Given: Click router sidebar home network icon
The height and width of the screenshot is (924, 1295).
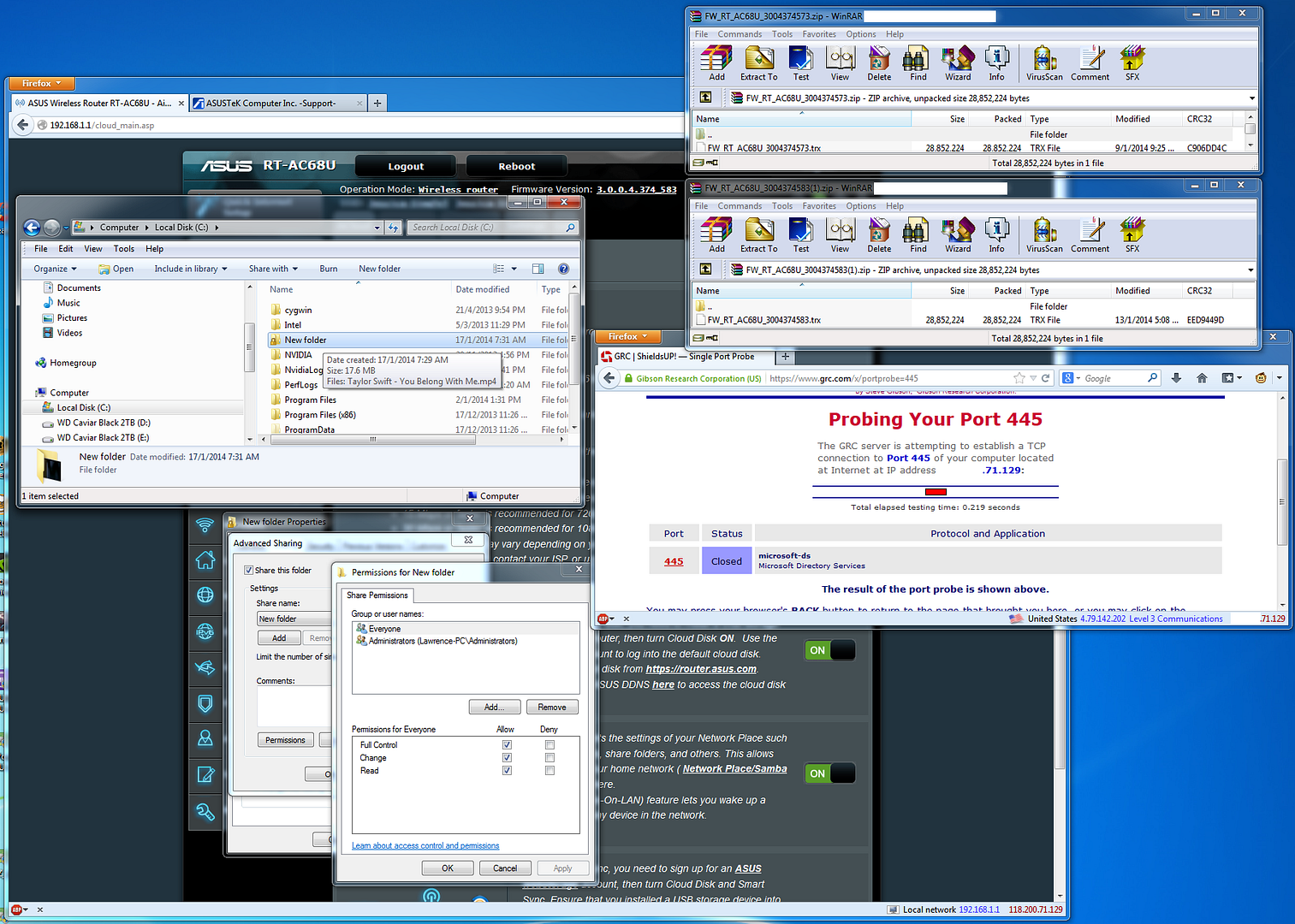Looking at the screenshot, I should click(205, 560).
